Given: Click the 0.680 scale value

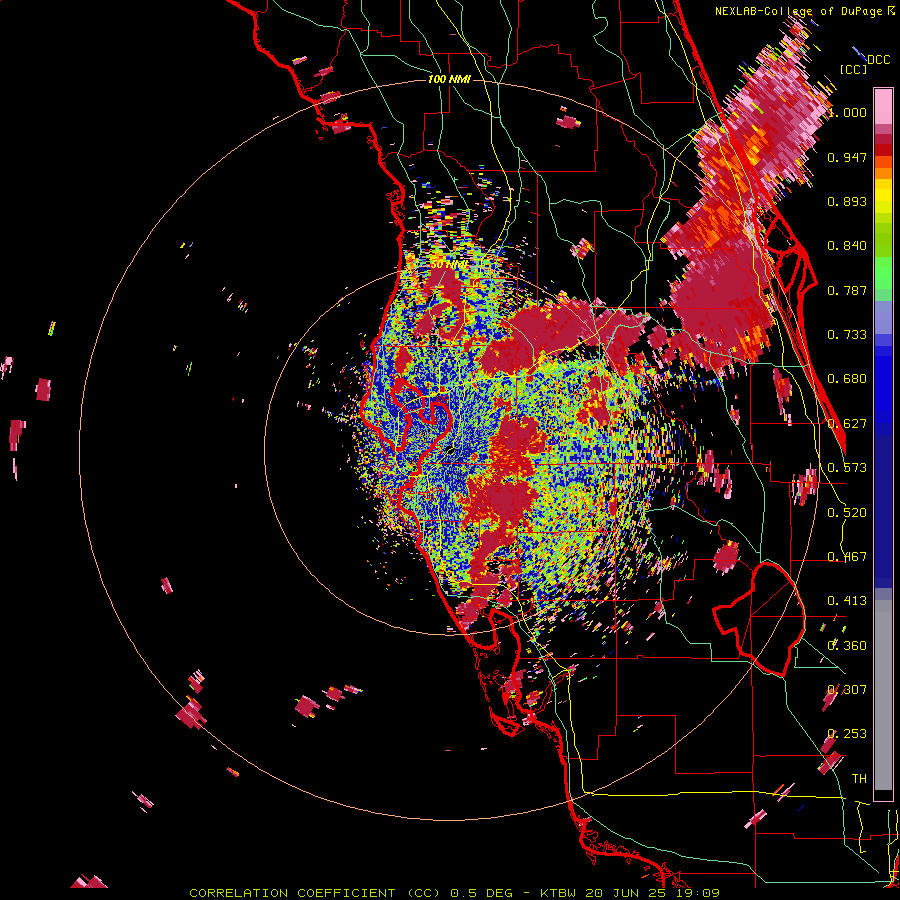Looking at the screenshot, I should coord(847,379).
